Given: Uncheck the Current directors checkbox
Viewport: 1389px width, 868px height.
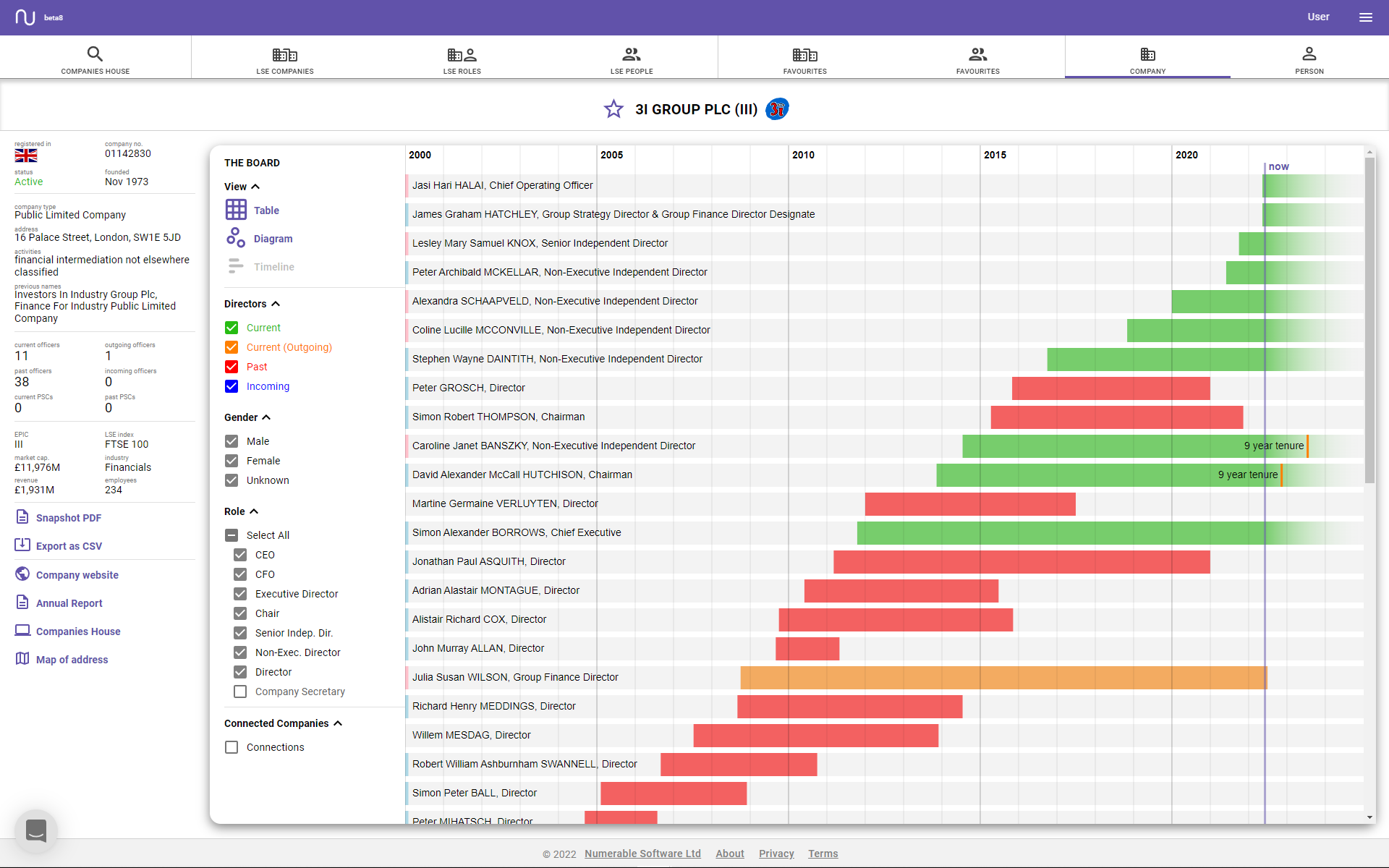Looking at the screenshot, I should point(231,328).
